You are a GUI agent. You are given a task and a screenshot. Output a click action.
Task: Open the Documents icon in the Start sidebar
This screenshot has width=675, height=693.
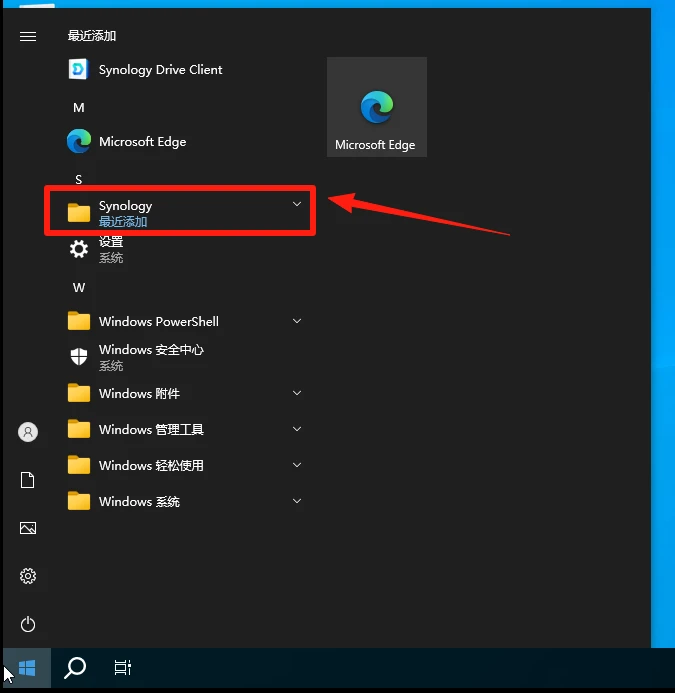click(x=27, y=480)
